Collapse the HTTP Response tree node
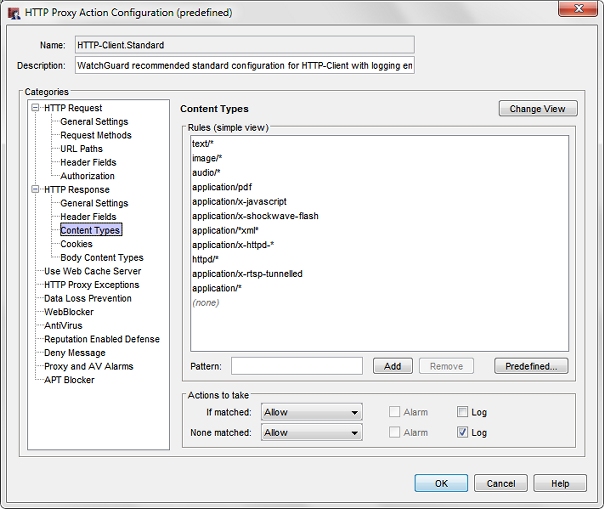Screen dimensions: 604x509 coord(36,189)
